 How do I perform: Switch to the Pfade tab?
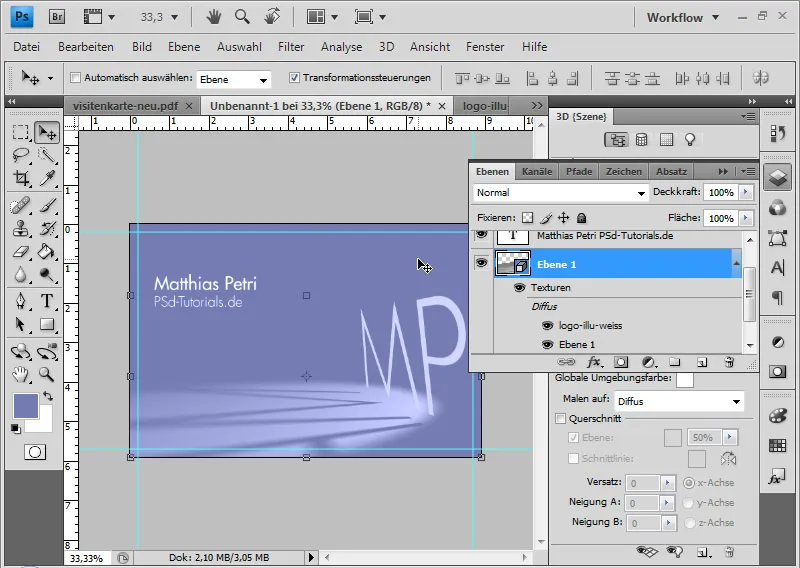579,171
